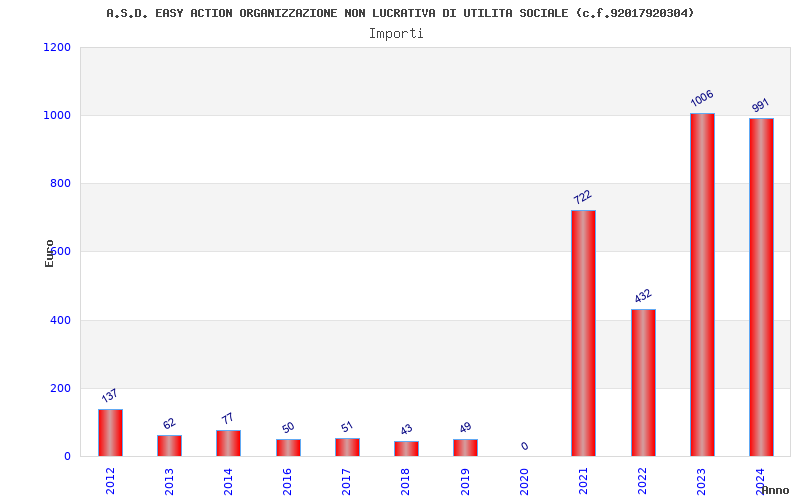Click the 1200 y-axis tick label
This screenshot has height=500, width=800.
[x=57, y=47]
